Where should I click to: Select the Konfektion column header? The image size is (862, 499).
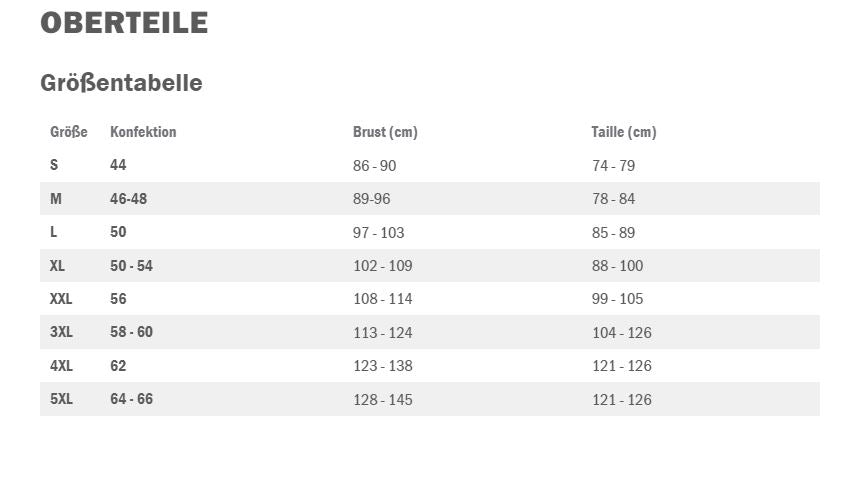click(x=143, y=132)
